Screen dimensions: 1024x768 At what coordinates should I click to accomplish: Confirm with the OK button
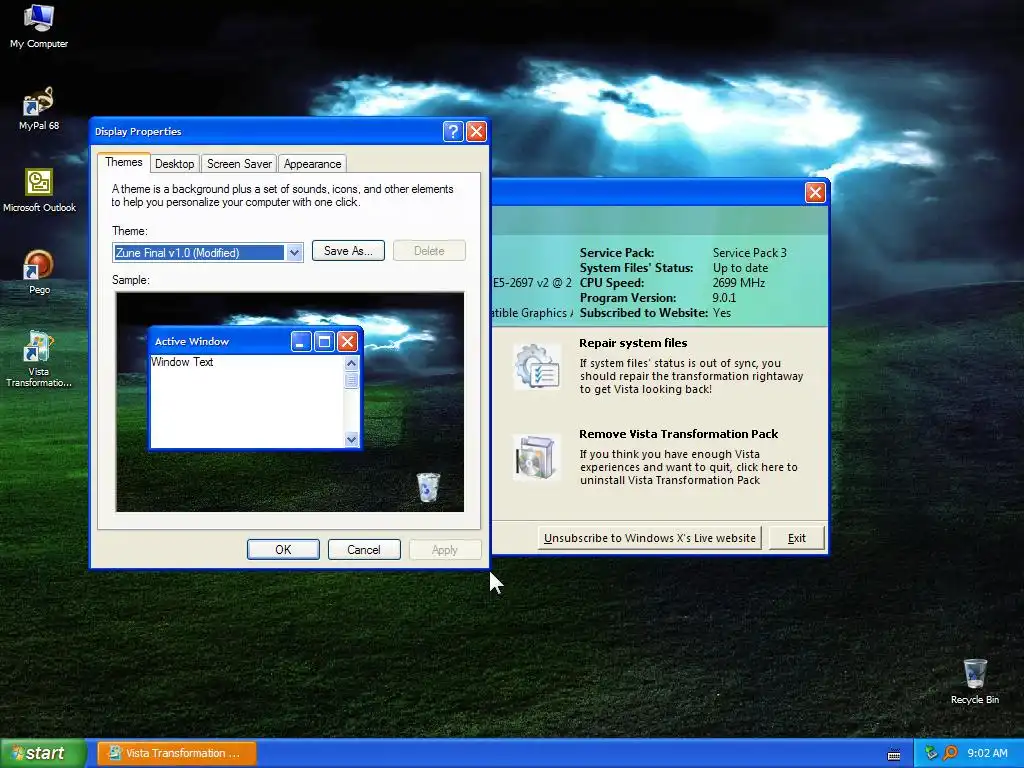(283, 550)
